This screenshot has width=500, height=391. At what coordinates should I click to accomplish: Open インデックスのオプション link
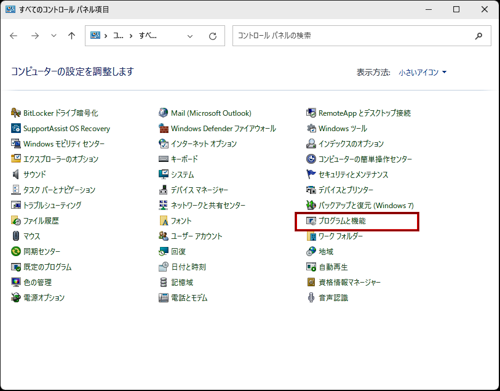[351, 144]
